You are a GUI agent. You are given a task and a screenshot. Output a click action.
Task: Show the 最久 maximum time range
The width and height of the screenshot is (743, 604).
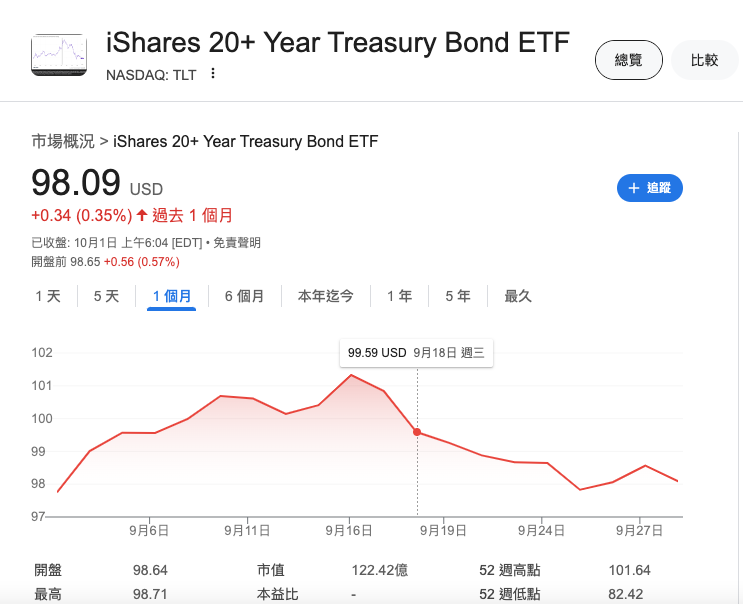518,296
